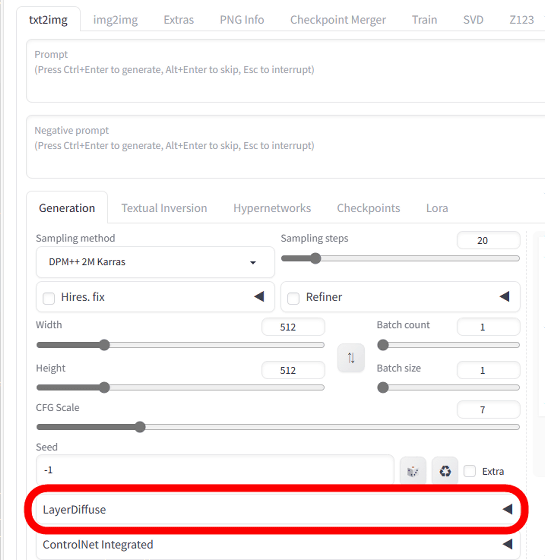Select the Hypernetworks sub-tab
Screen dimensions: 545x560
272,208
